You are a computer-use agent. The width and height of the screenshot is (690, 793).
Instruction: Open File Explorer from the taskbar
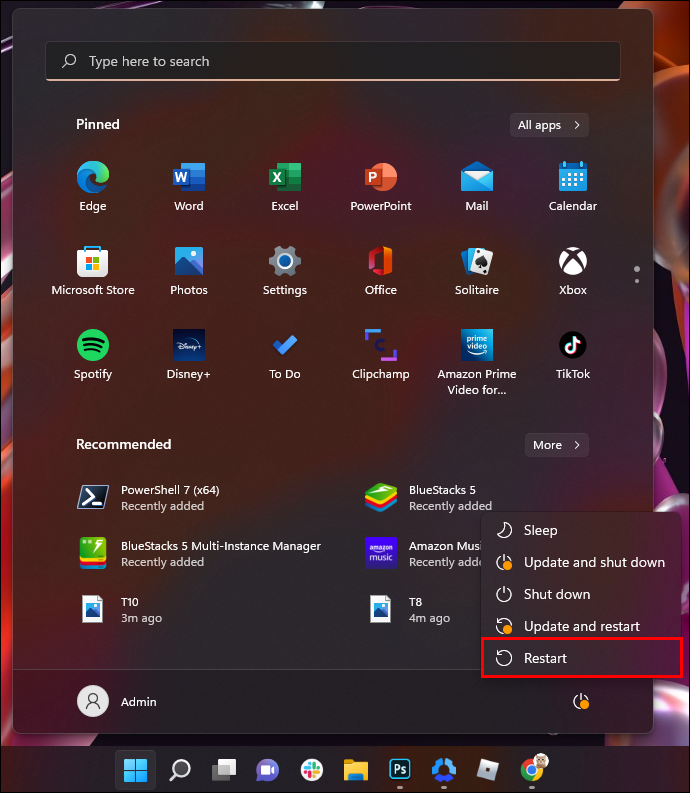pos(356,770)
